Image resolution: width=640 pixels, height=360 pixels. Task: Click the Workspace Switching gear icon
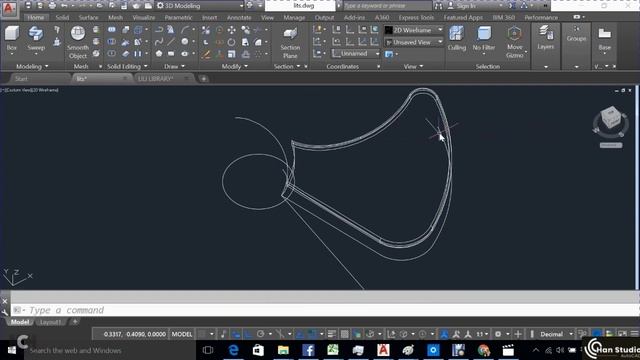coord(498,334)
